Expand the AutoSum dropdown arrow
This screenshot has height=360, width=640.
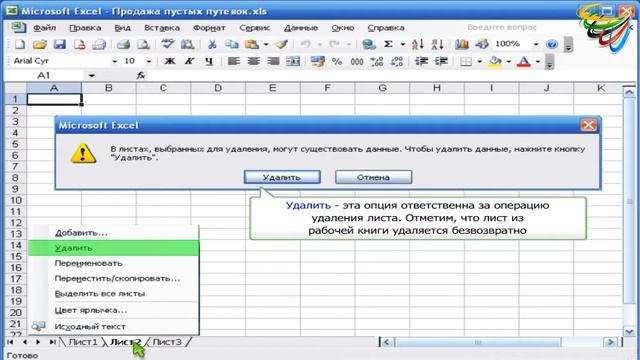pos(402,44)
